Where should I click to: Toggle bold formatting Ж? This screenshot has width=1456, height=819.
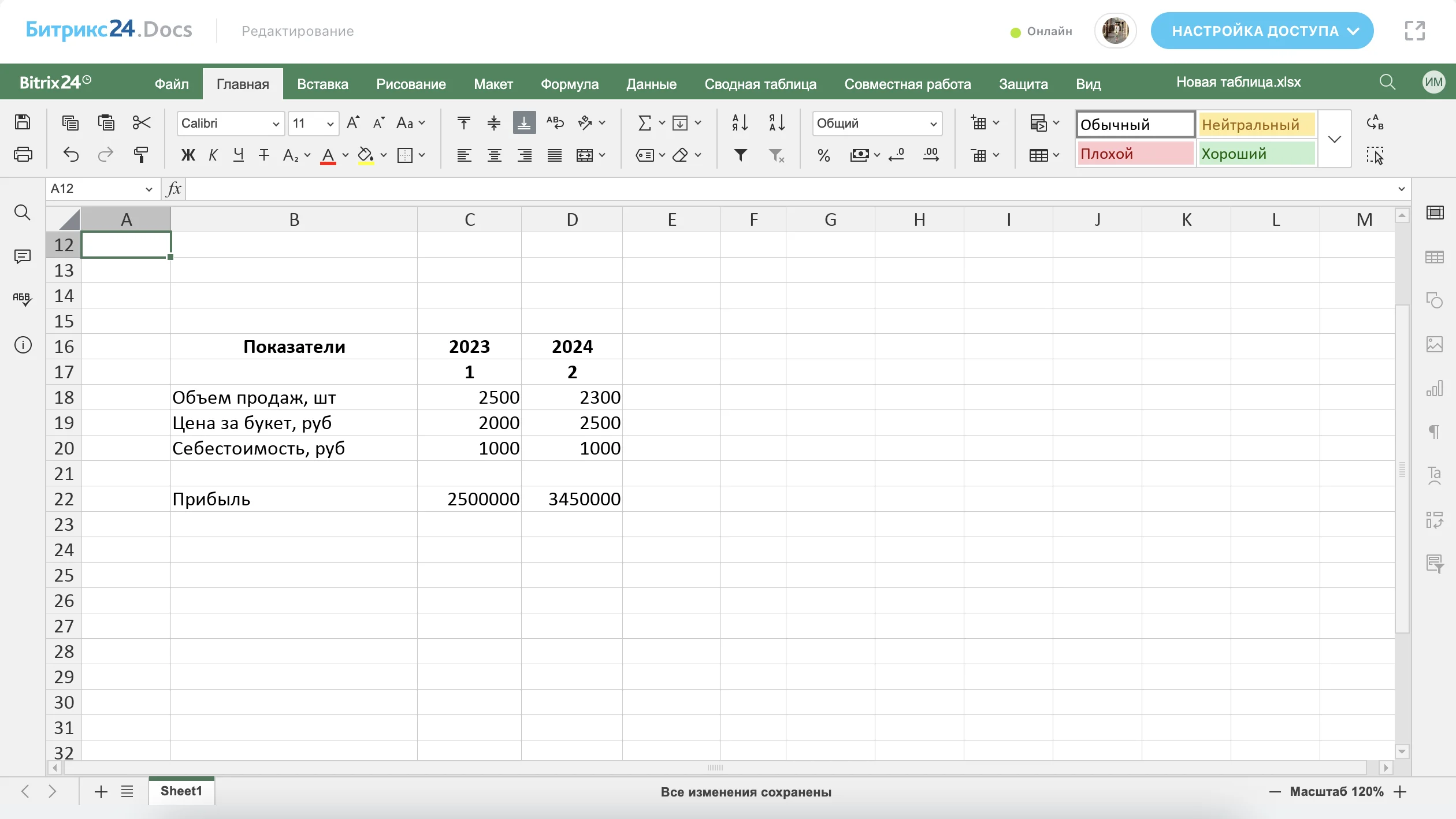point(188,155)
